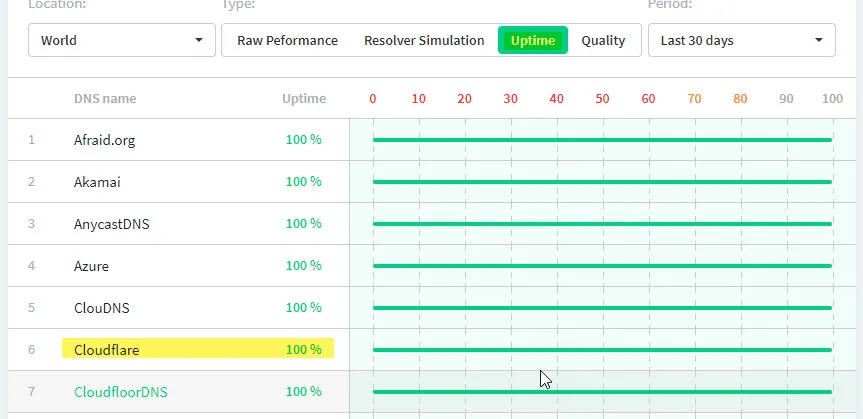
Task: Click the 50 axis scale label
Action: [x=602, y=99]
